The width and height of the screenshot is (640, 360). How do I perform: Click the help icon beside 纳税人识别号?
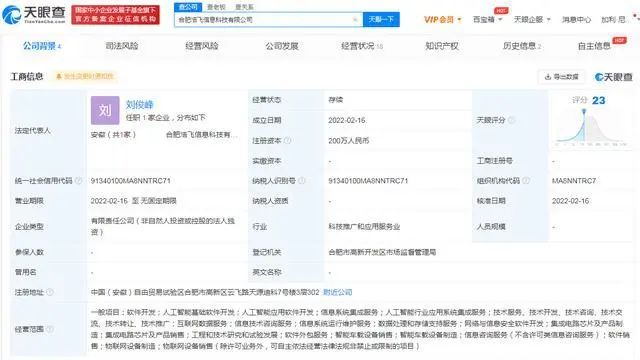click(x=302, y=180)
